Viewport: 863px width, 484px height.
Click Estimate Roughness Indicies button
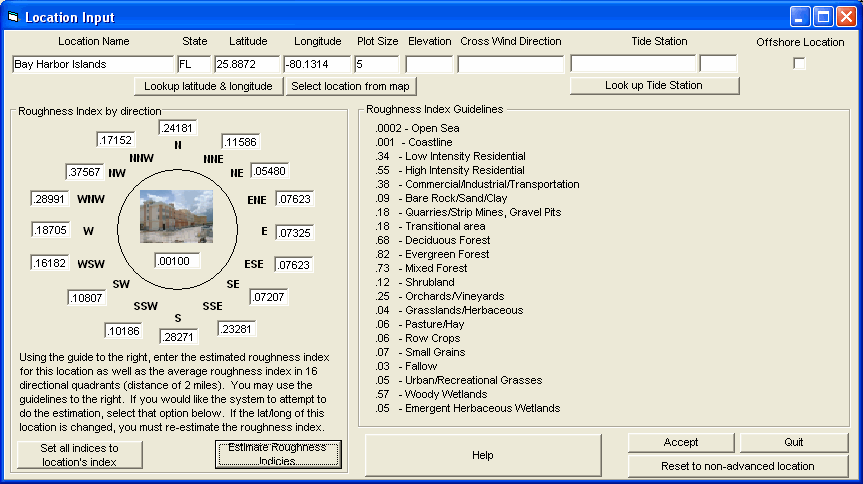click(277, 454)
